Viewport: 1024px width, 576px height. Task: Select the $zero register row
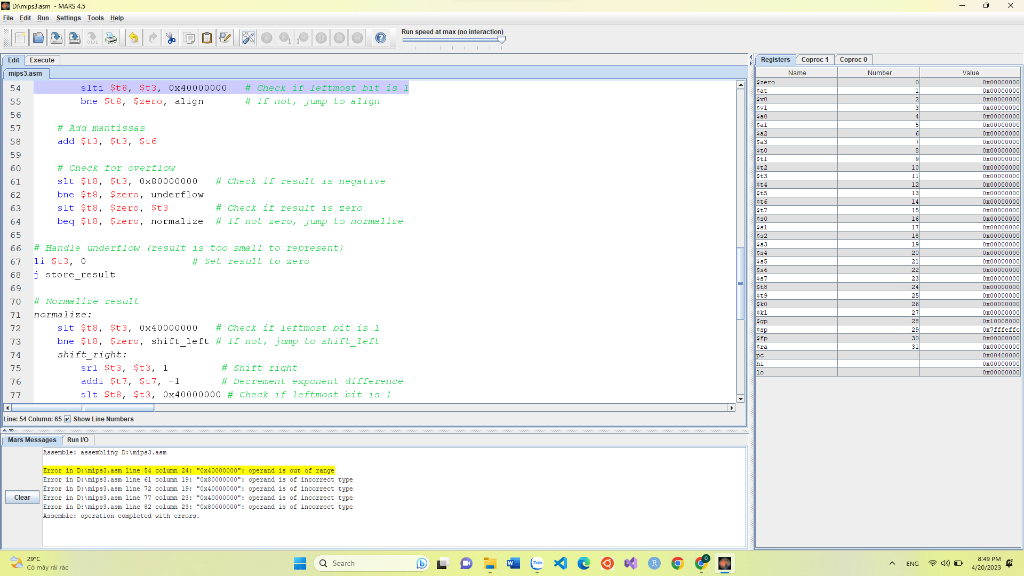click(x=888, y=82)
